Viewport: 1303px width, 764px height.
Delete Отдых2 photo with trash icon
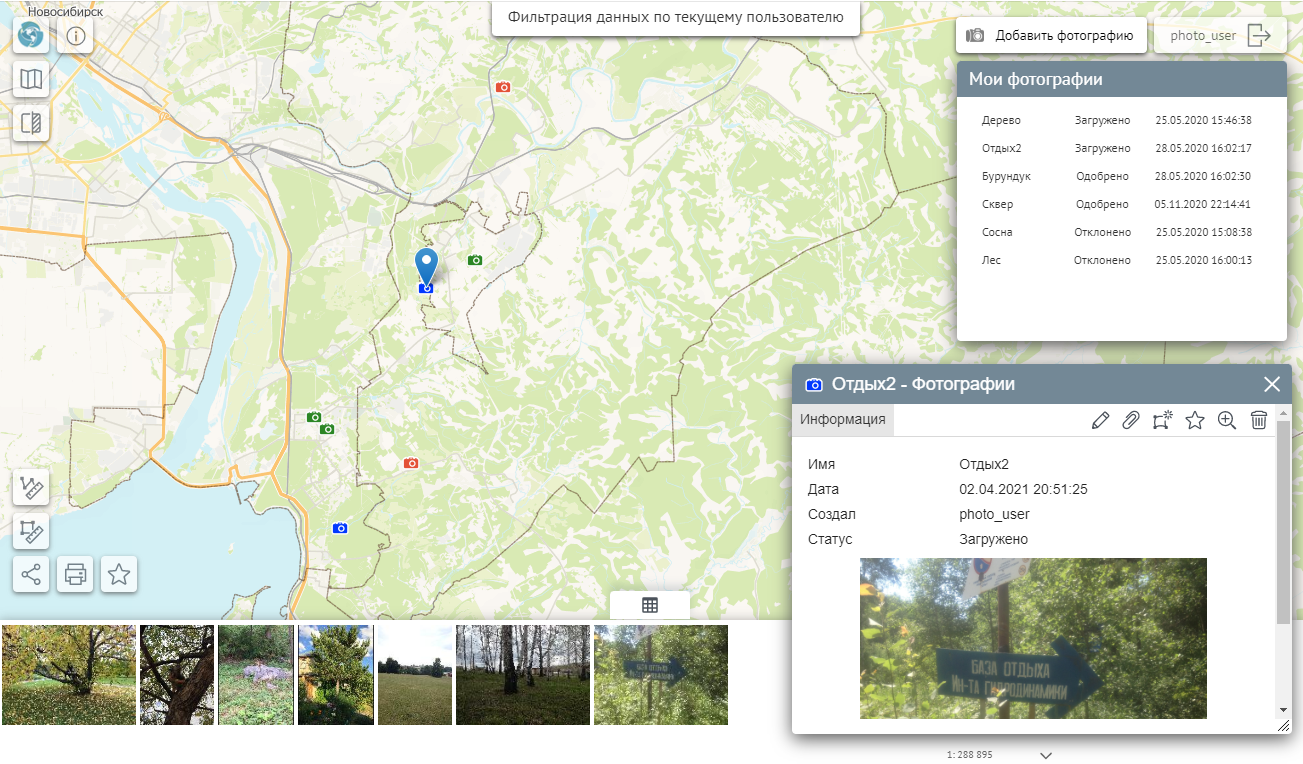pyautogui.click(x=1259, y=421)
